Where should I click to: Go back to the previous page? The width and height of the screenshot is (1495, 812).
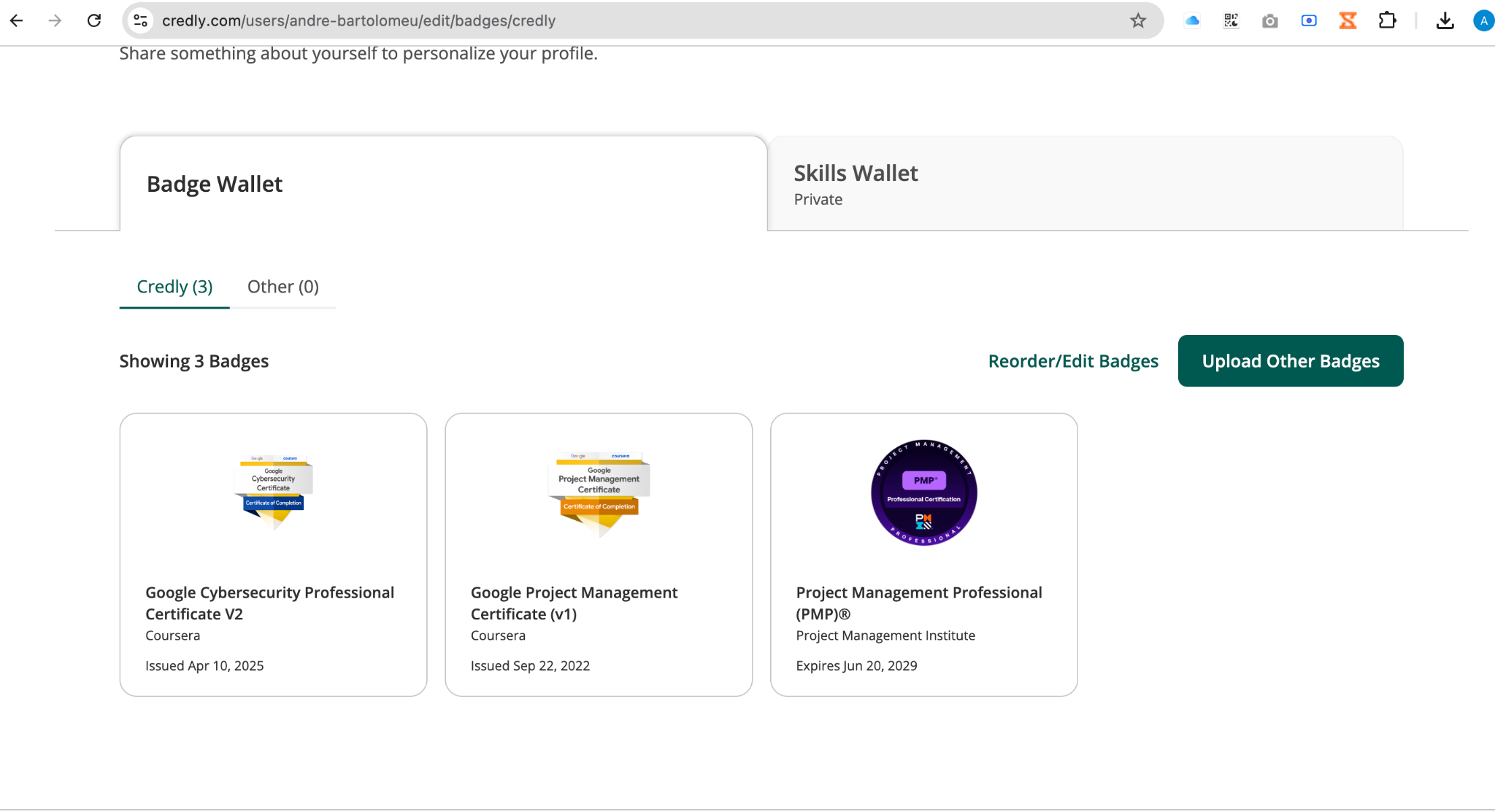click(16, 20)
